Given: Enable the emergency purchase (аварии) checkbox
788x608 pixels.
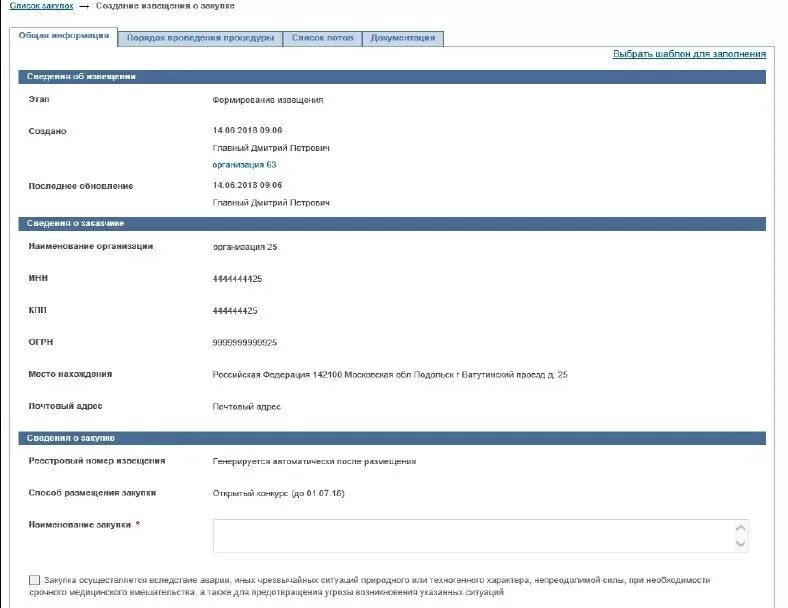Looking at the screenshot, I should pyautogui.click(x=34, y=580).
